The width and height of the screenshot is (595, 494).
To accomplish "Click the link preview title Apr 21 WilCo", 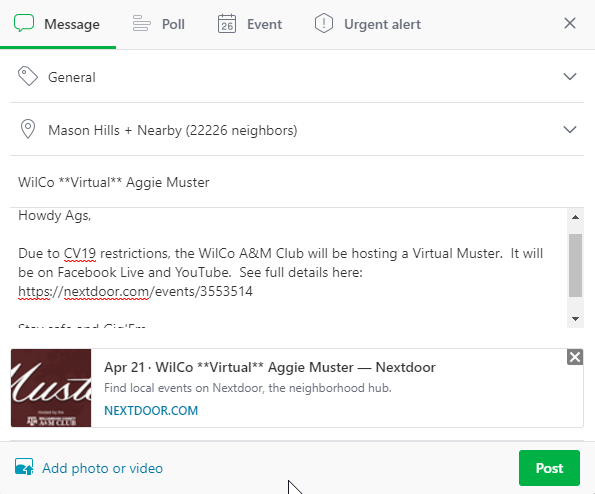I will pos(269,367).
